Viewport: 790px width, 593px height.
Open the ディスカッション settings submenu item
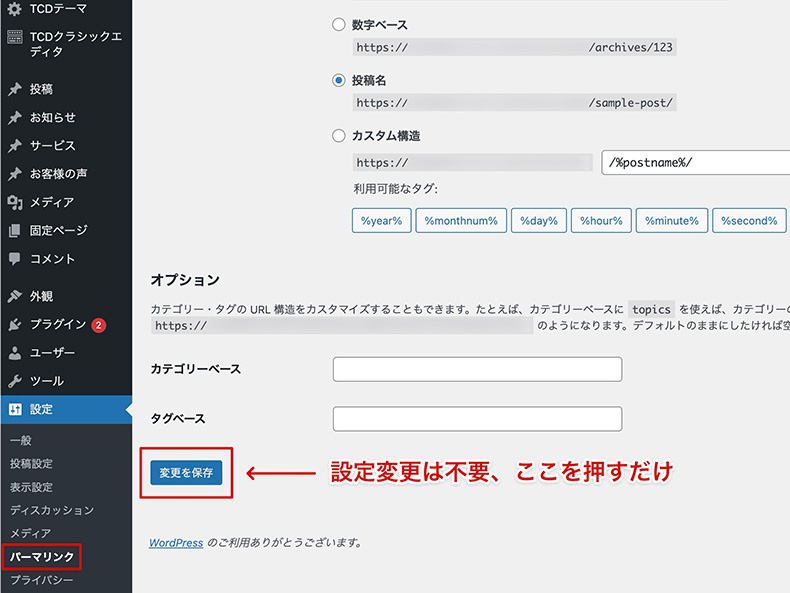point(52,510)
